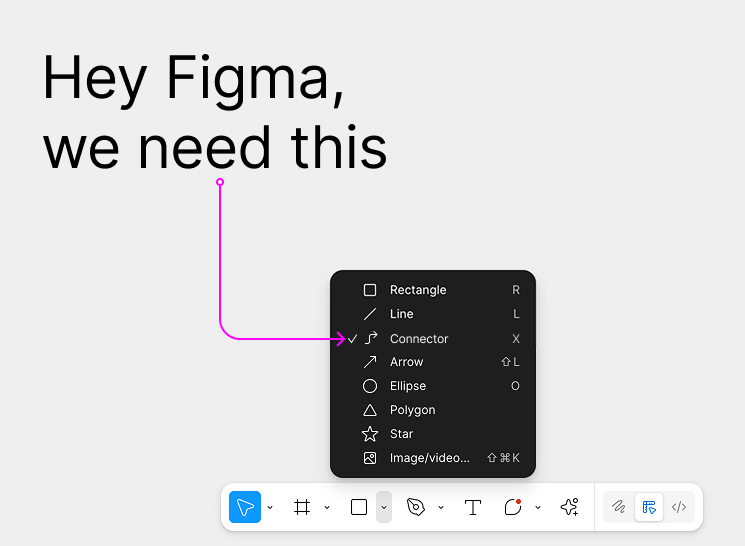Viewport: 745px width, 546px height.
Task: Choose Ellipse from the shape menu
Action: (433, 386)
